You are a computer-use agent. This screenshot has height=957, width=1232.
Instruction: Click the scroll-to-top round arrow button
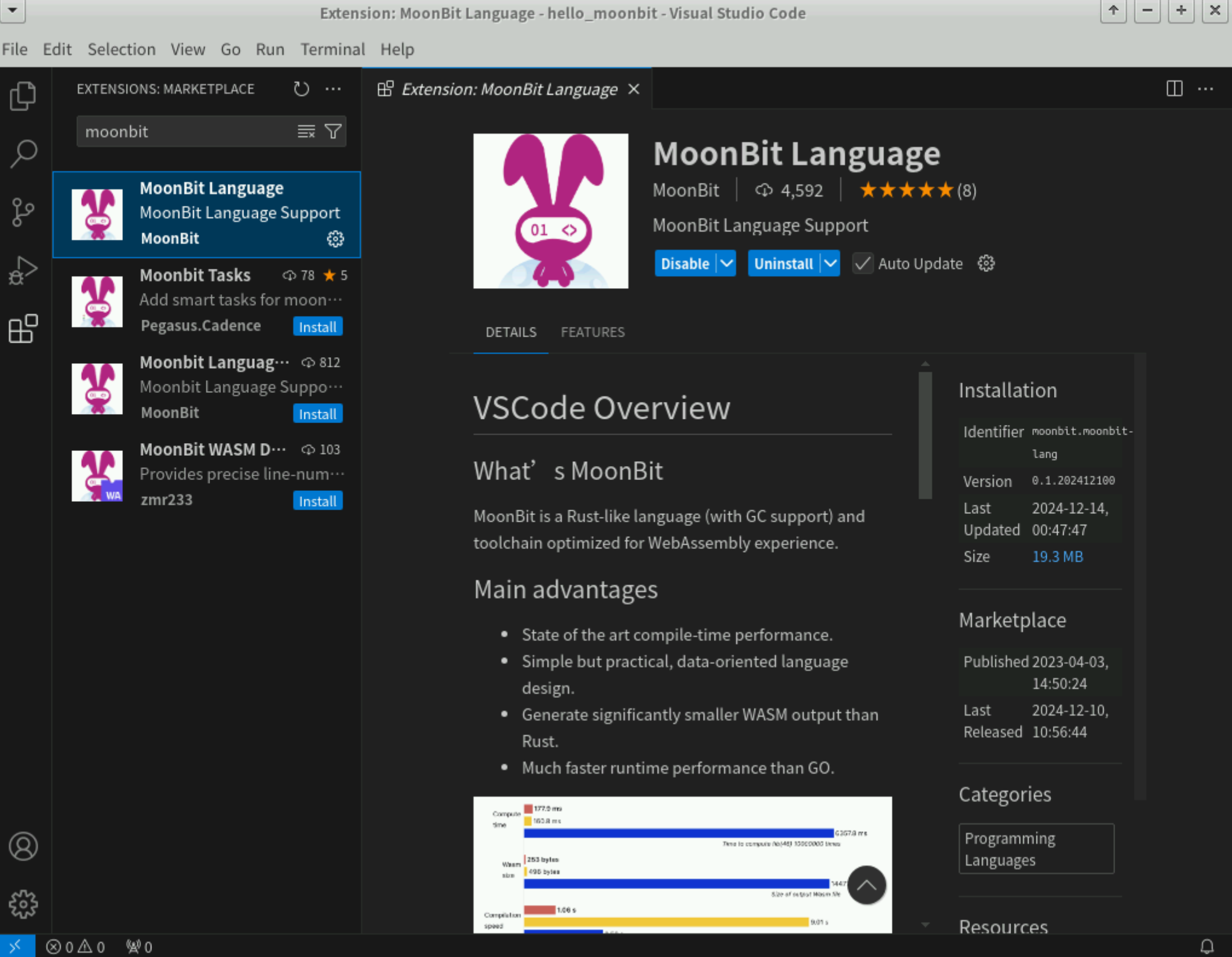866,885
